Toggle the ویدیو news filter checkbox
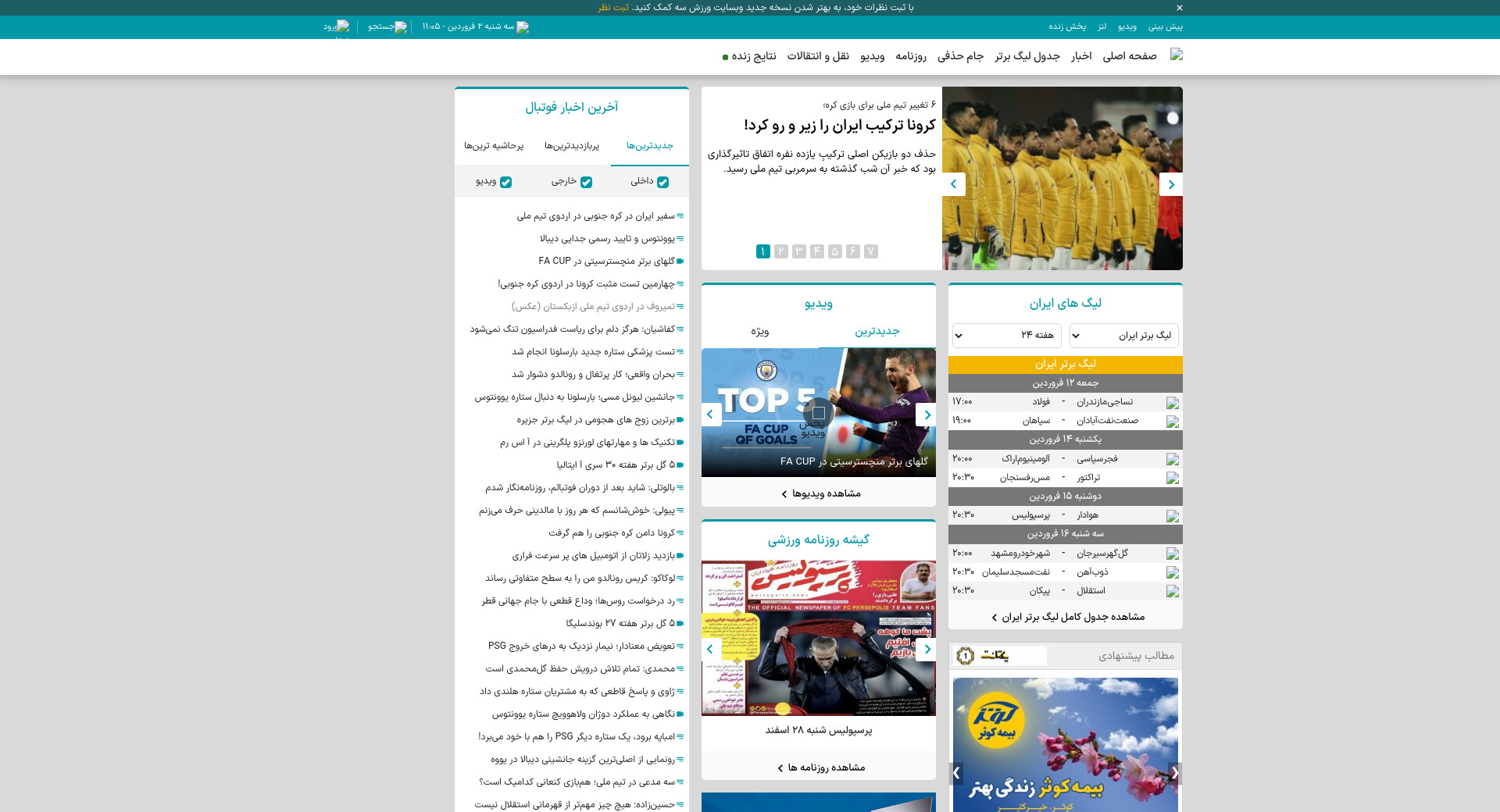Viewport: 1500px width, 812px height. click(505, 182)
